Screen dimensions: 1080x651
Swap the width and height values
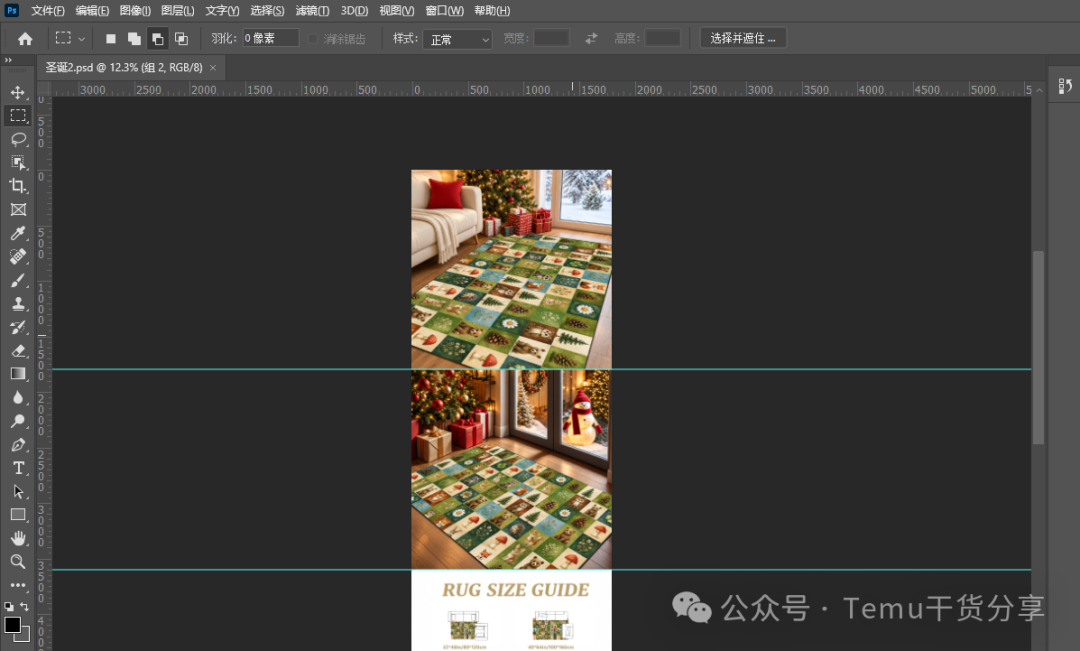[591, 39]
